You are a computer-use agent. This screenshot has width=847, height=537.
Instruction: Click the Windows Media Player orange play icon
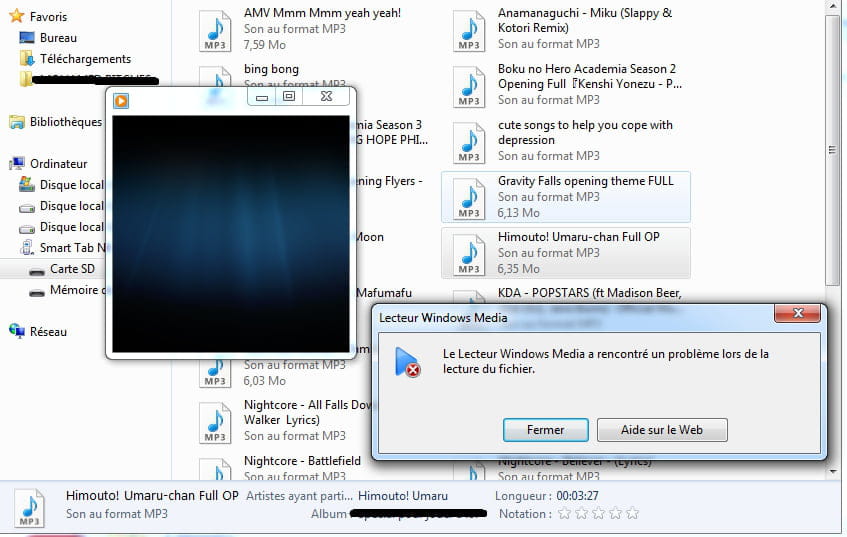point(121,101)
